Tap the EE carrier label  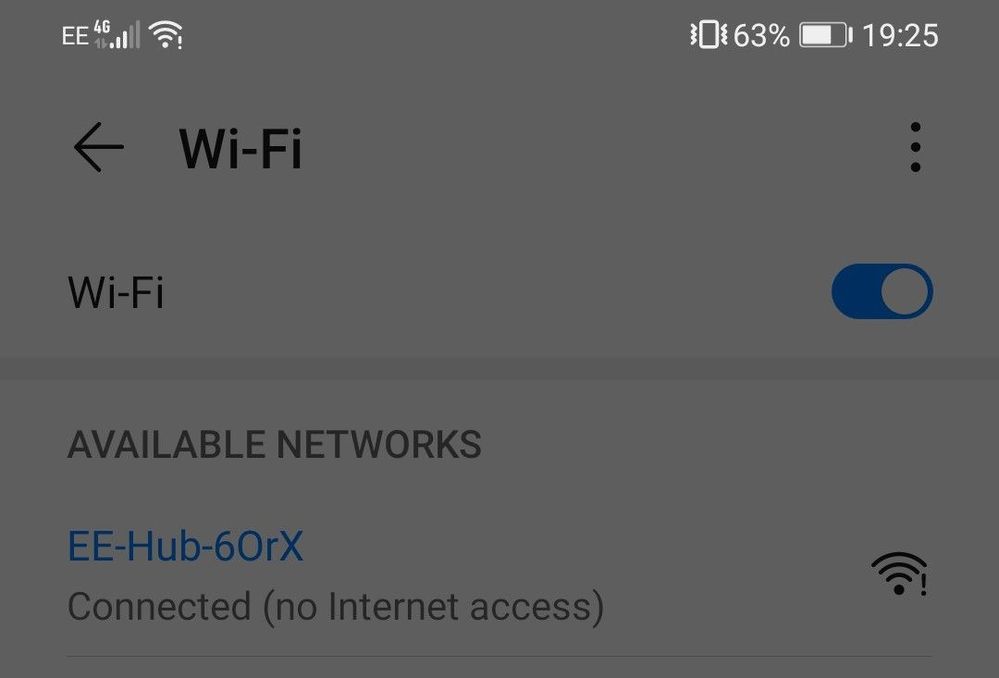pos(75,36)
